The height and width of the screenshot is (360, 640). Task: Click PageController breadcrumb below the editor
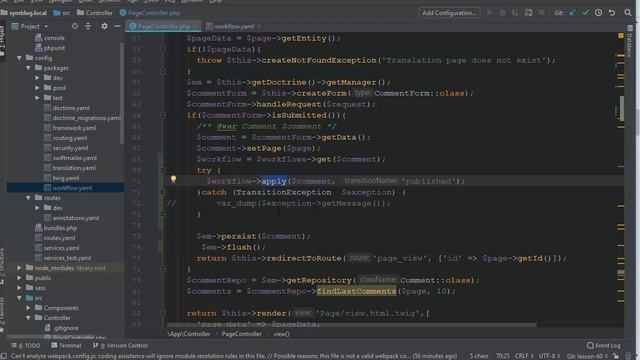click(242, 334)
